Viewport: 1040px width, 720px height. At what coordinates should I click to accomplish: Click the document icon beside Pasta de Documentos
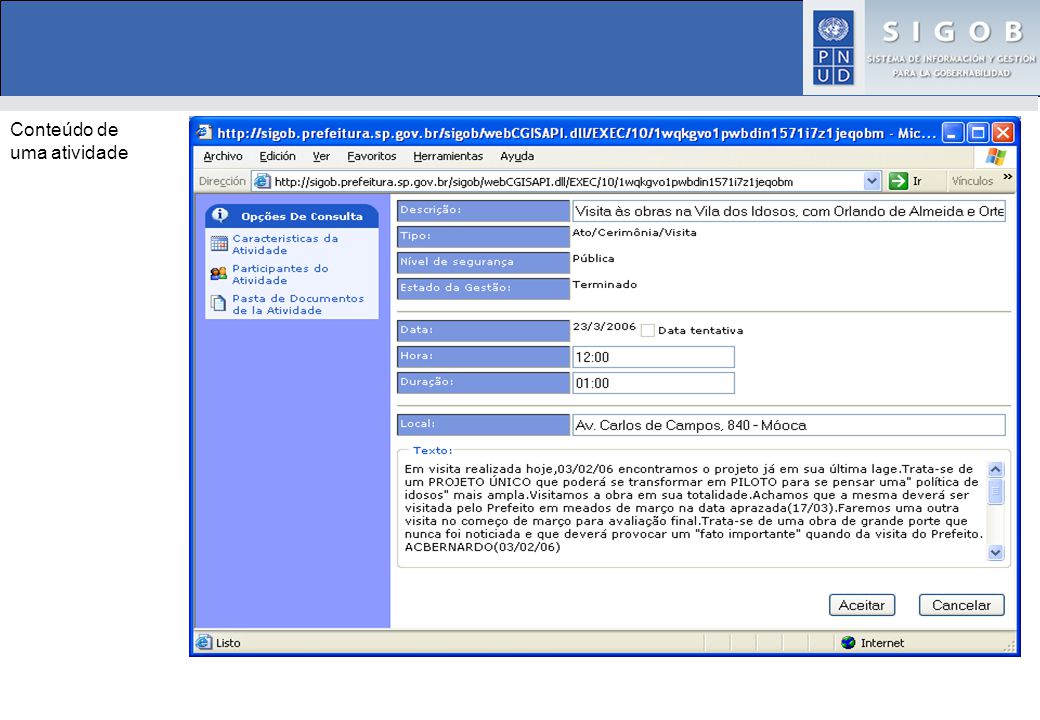[x=218, y=303]
